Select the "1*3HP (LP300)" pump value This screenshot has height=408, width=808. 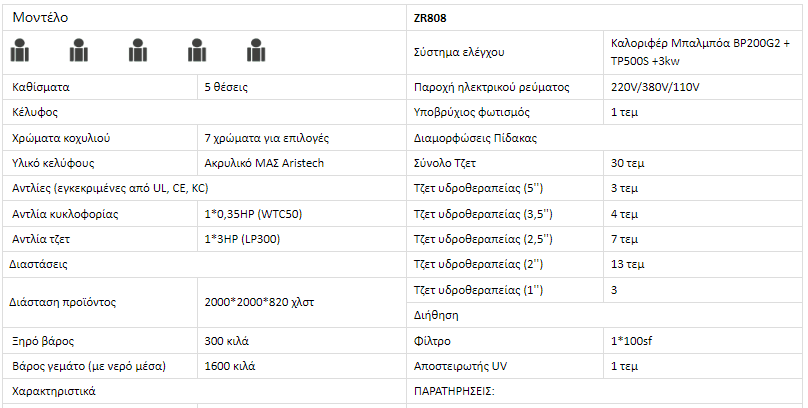(x=243, y=238)
